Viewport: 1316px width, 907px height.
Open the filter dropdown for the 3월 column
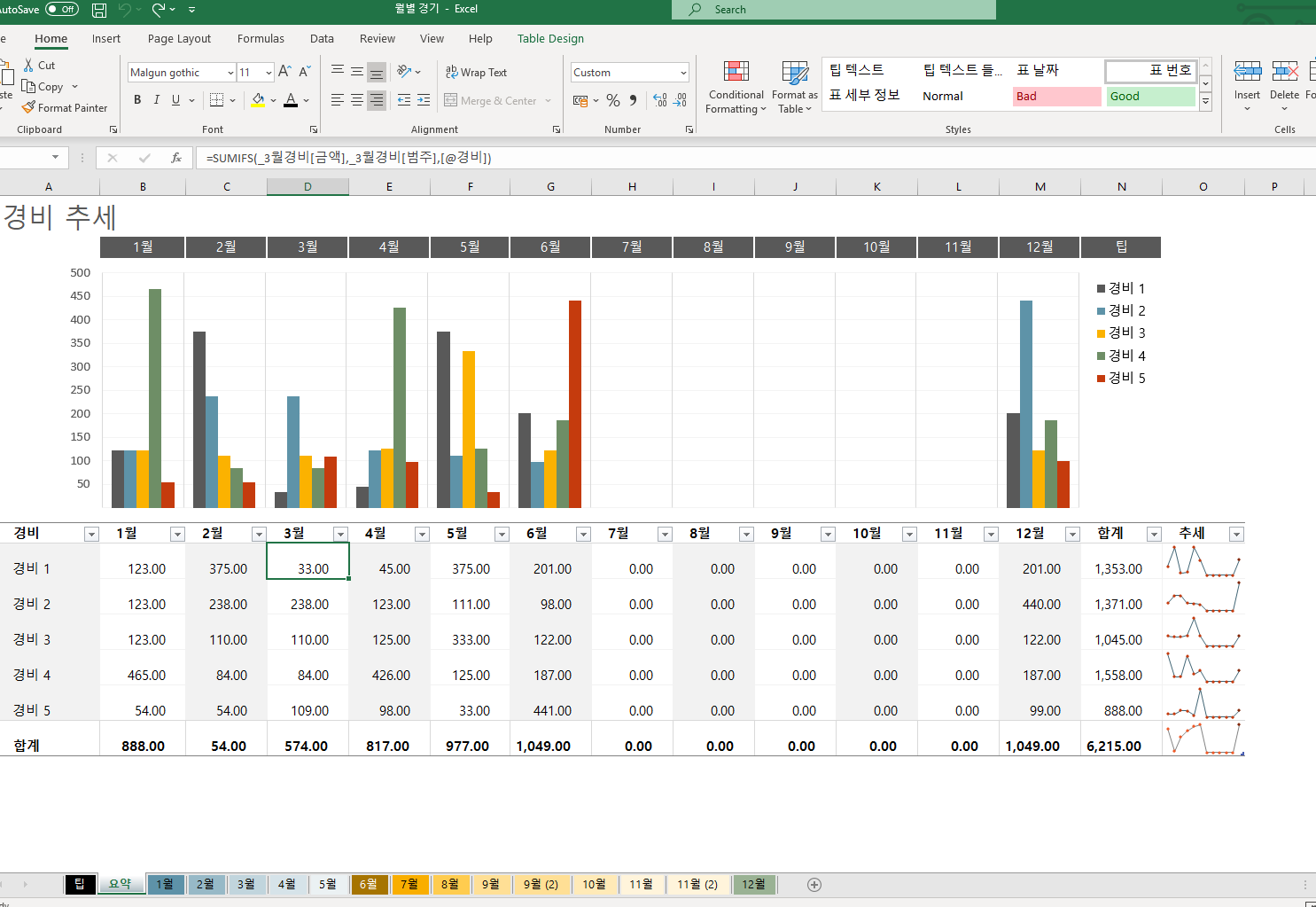340,534
